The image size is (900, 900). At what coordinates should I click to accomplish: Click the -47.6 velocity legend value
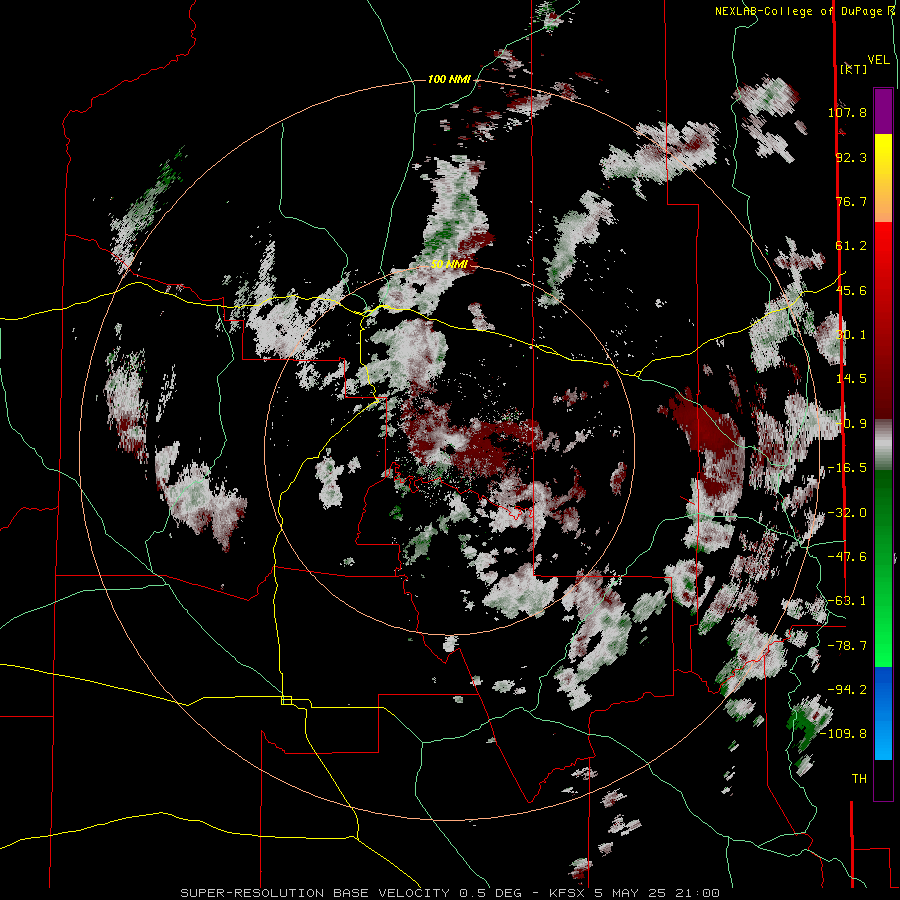click(847, 557)
